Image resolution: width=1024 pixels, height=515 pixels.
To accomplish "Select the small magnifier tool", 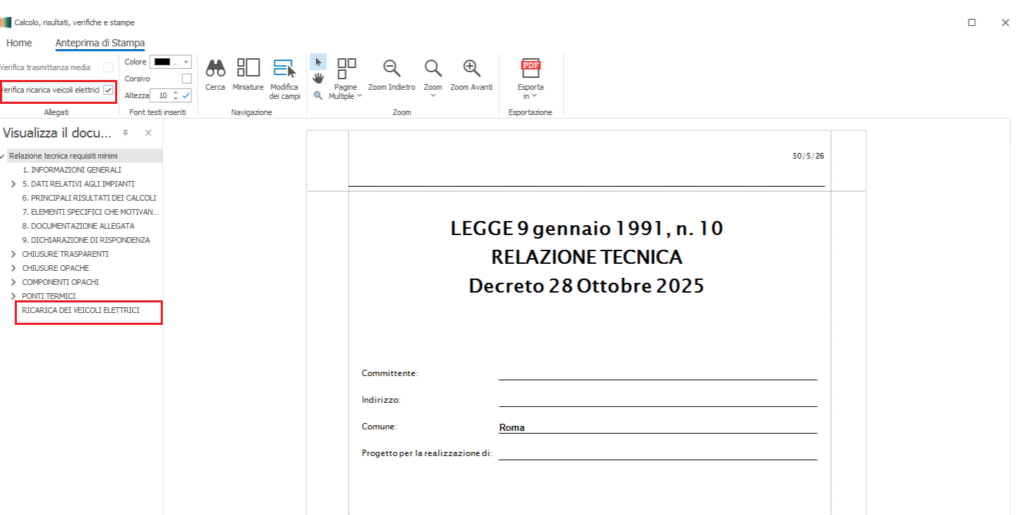I will click(x=318, y=95).
